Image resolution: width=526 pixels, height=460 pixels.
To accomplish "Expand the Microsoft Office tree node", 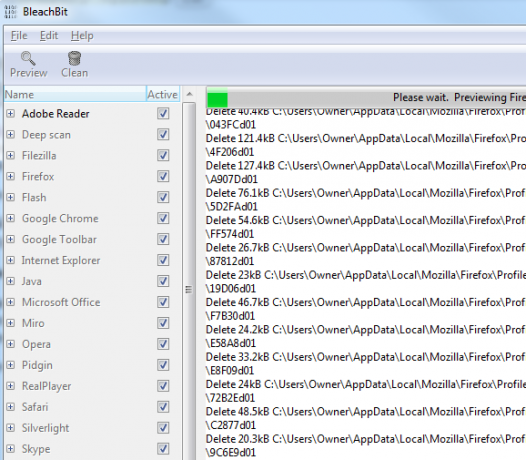I will tap(11, 302).
